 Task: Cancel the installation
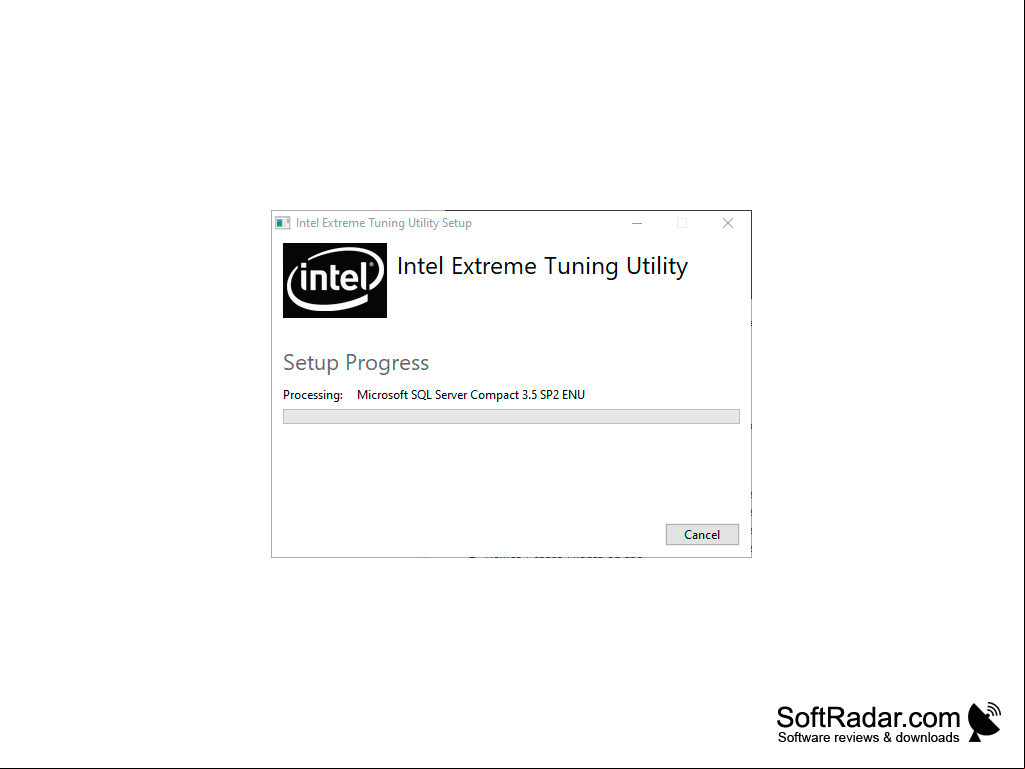tap(702, 534)
